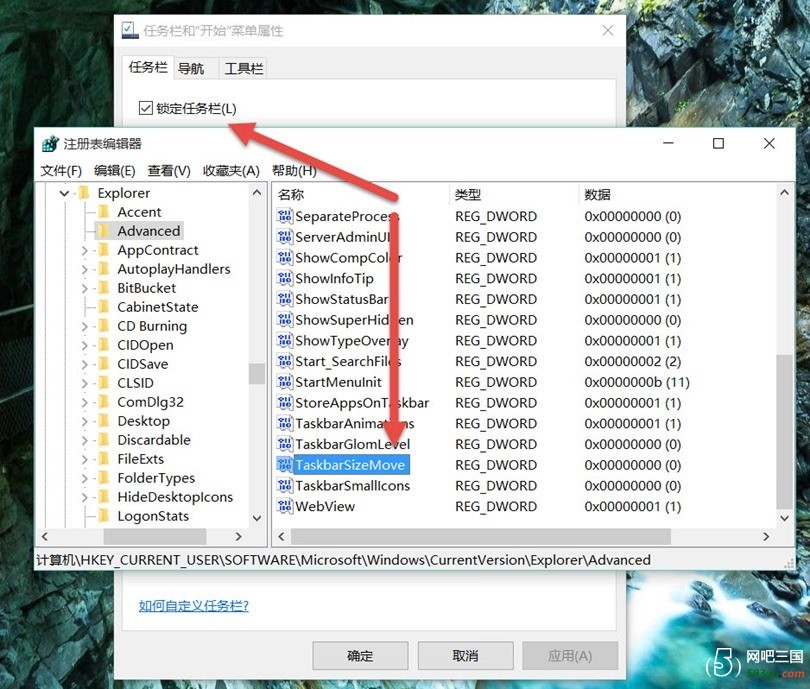
Task: Click the Start_SearchFiles value icon
Action: point(285,361)
